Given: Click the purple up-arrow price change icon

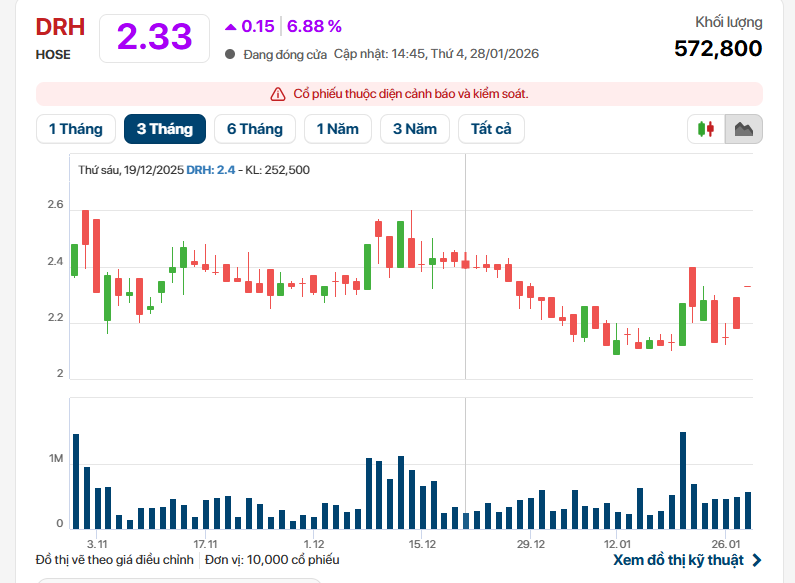Looking at the screenshot, I should pos(231,26).
